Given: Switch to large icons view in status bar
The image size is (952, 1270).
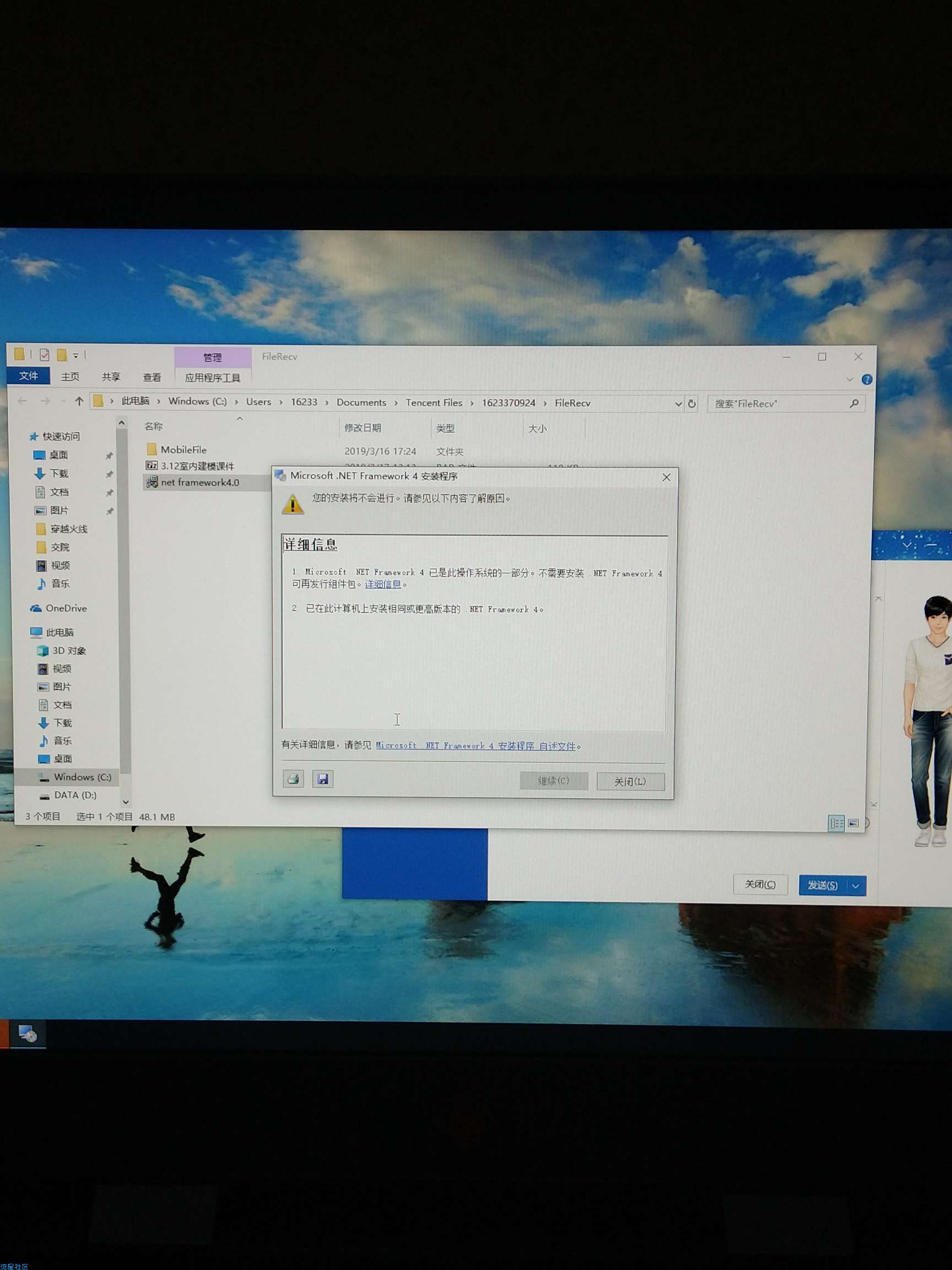Looking at the screenshot, I should pyautogui.click(x=853, y=823).
